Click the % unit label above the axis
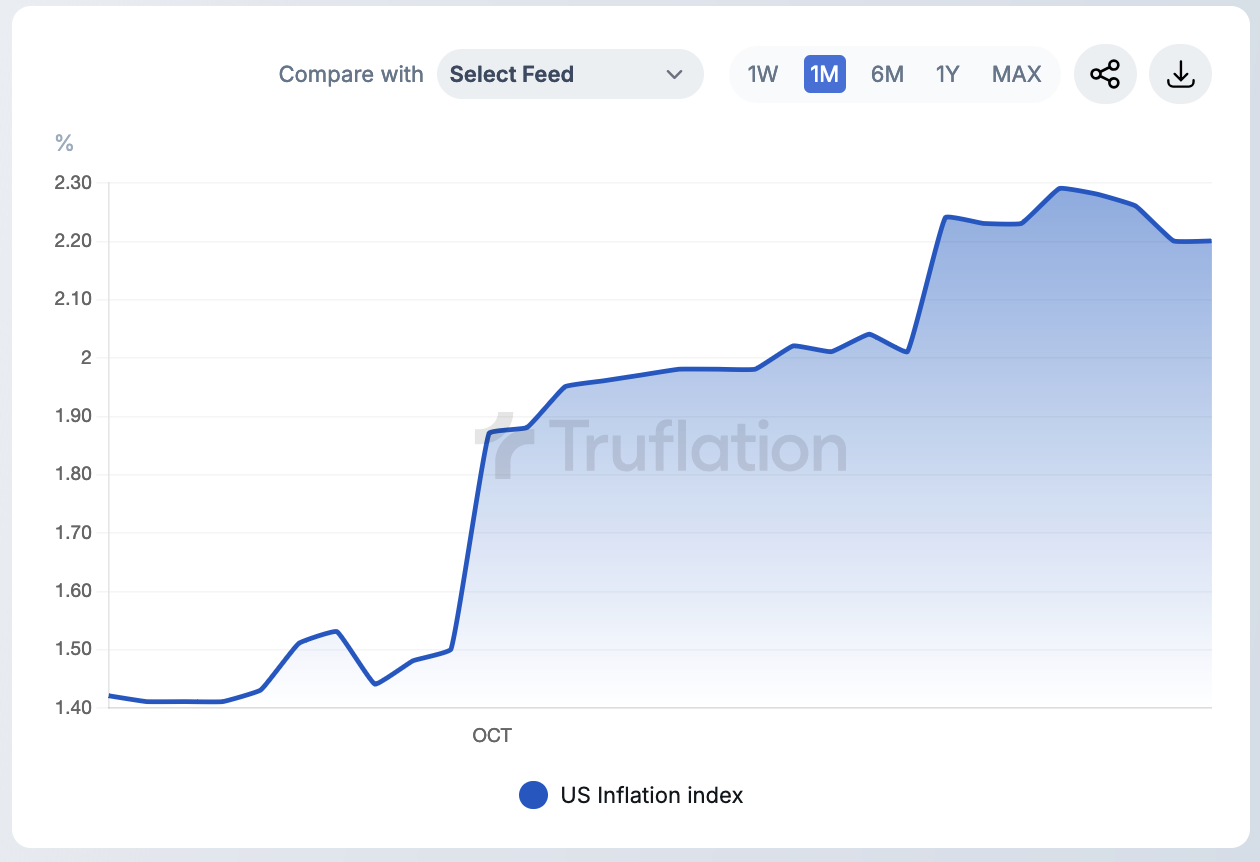 point(65,144)
